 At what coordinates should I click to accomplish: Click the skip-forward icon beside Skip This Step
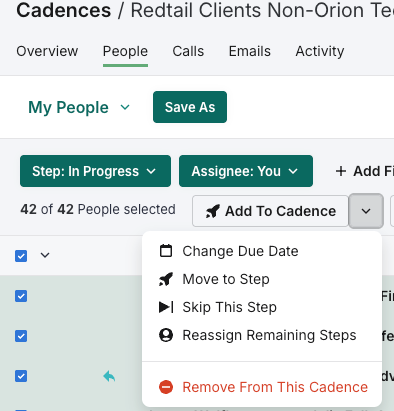(x=166, y=307)
